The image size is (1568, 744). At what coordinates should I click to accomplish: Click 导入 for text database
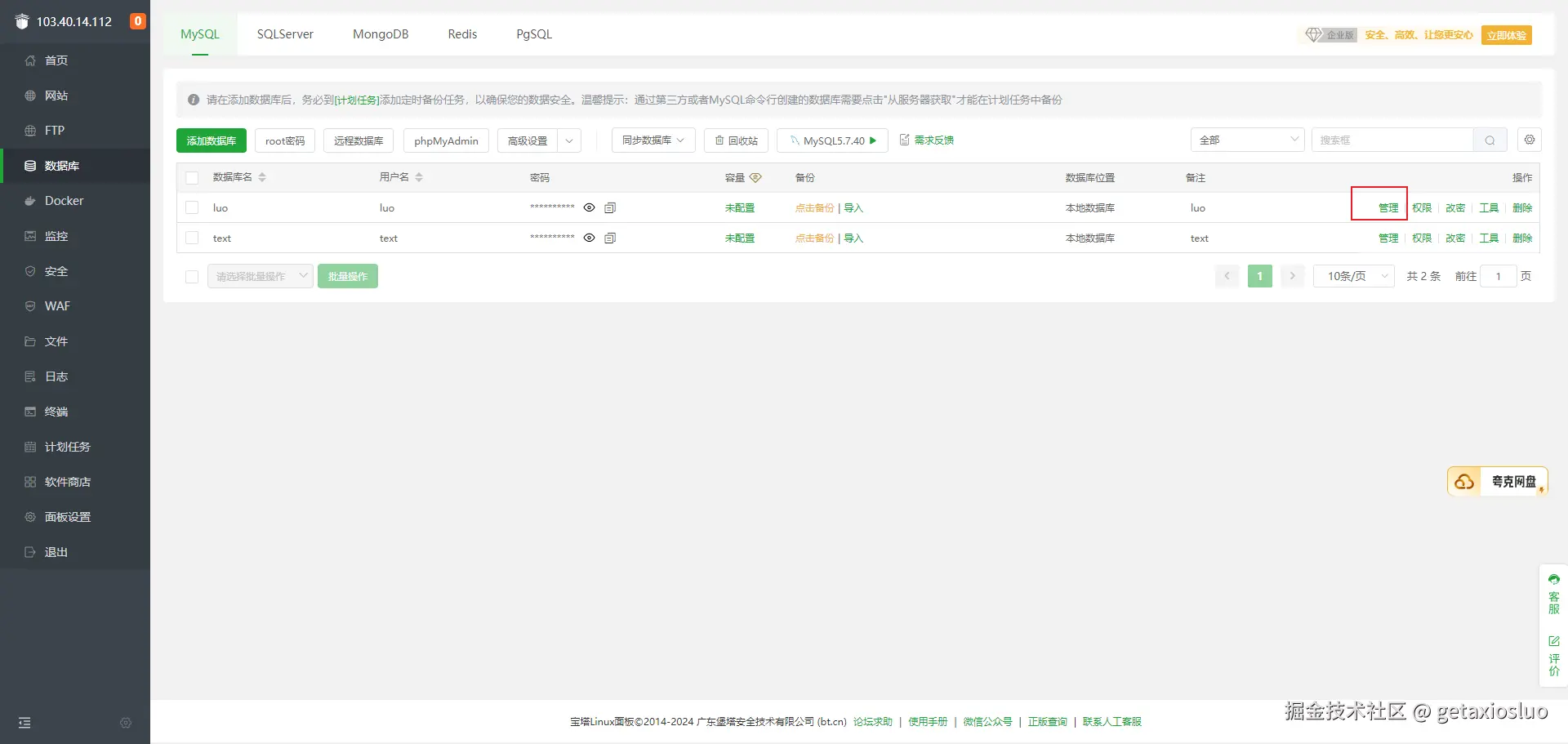[853, 238]
